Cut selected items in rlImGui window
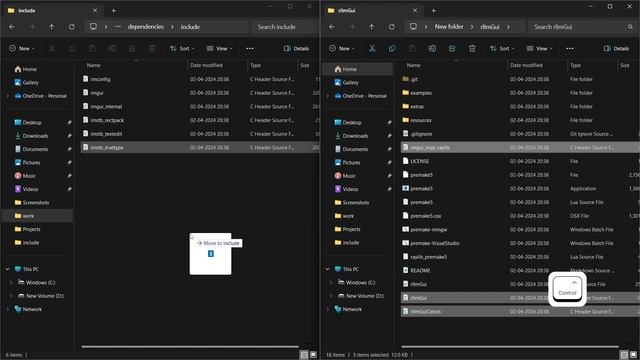The image size is (640, 360). tap(372, 49)
